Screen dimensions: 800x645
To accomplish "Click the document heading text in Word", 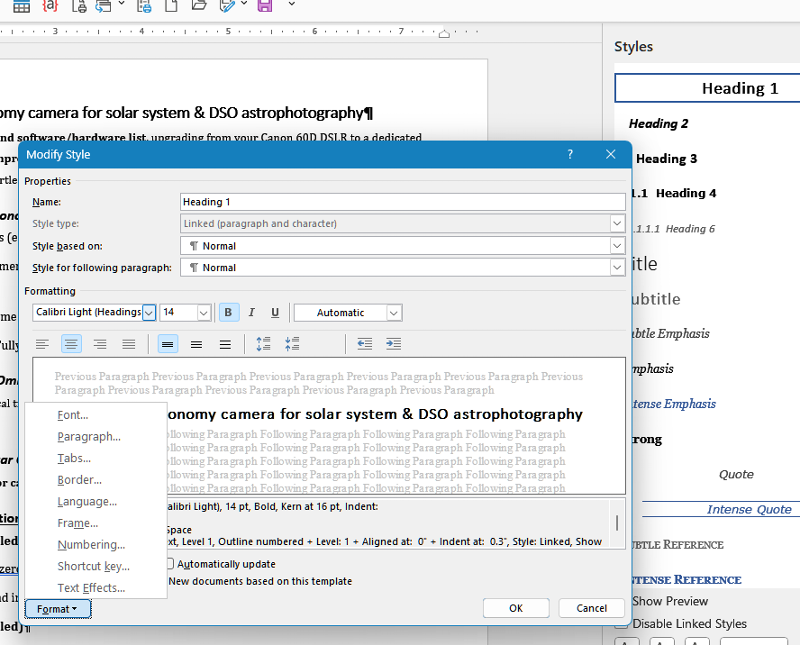I will coord(186,112).
